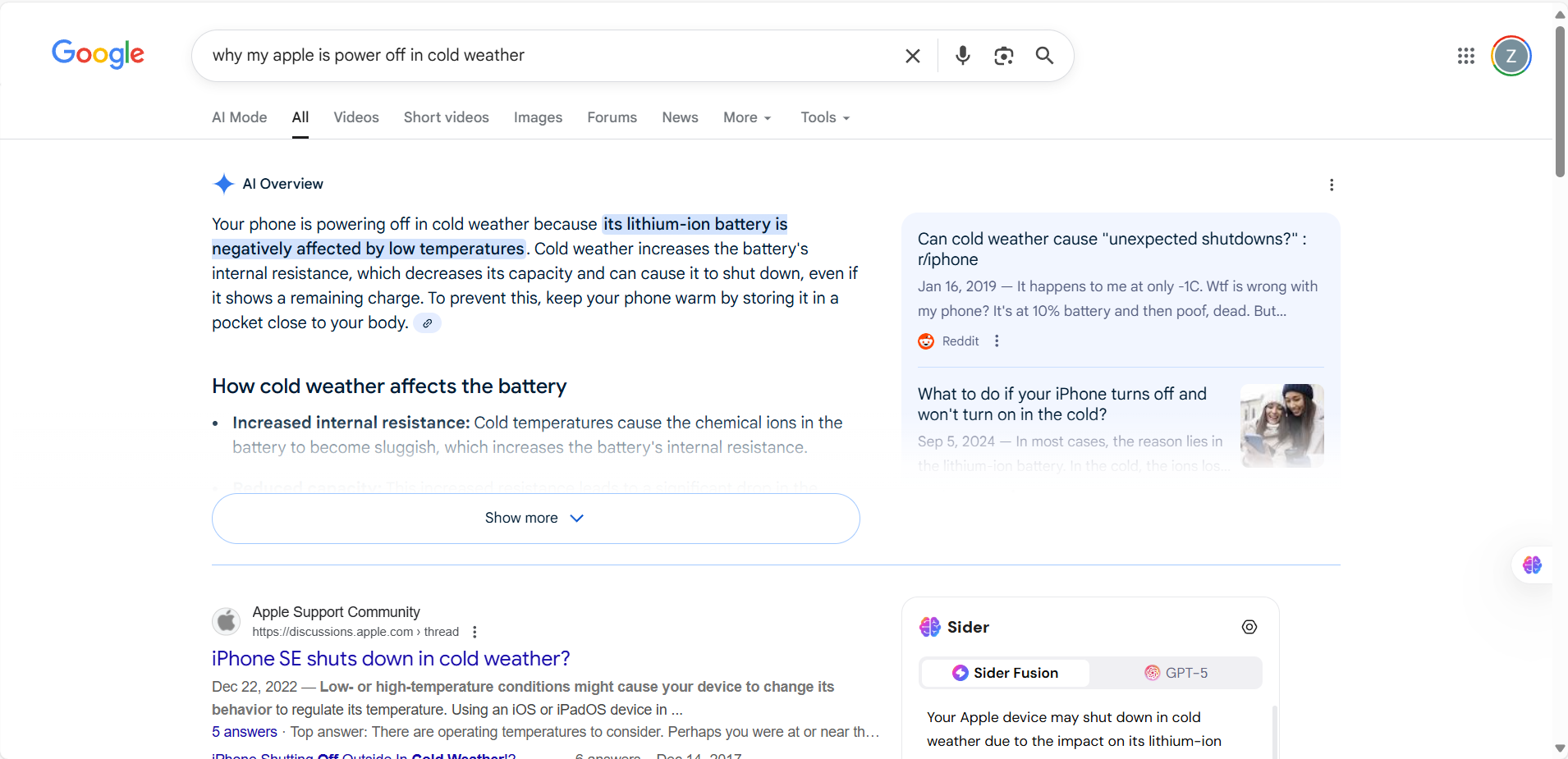The width and height of the screenshot is (1568, 759).
Task: Click the iPhone cold weather article thumbnail
Action: 1281,425
